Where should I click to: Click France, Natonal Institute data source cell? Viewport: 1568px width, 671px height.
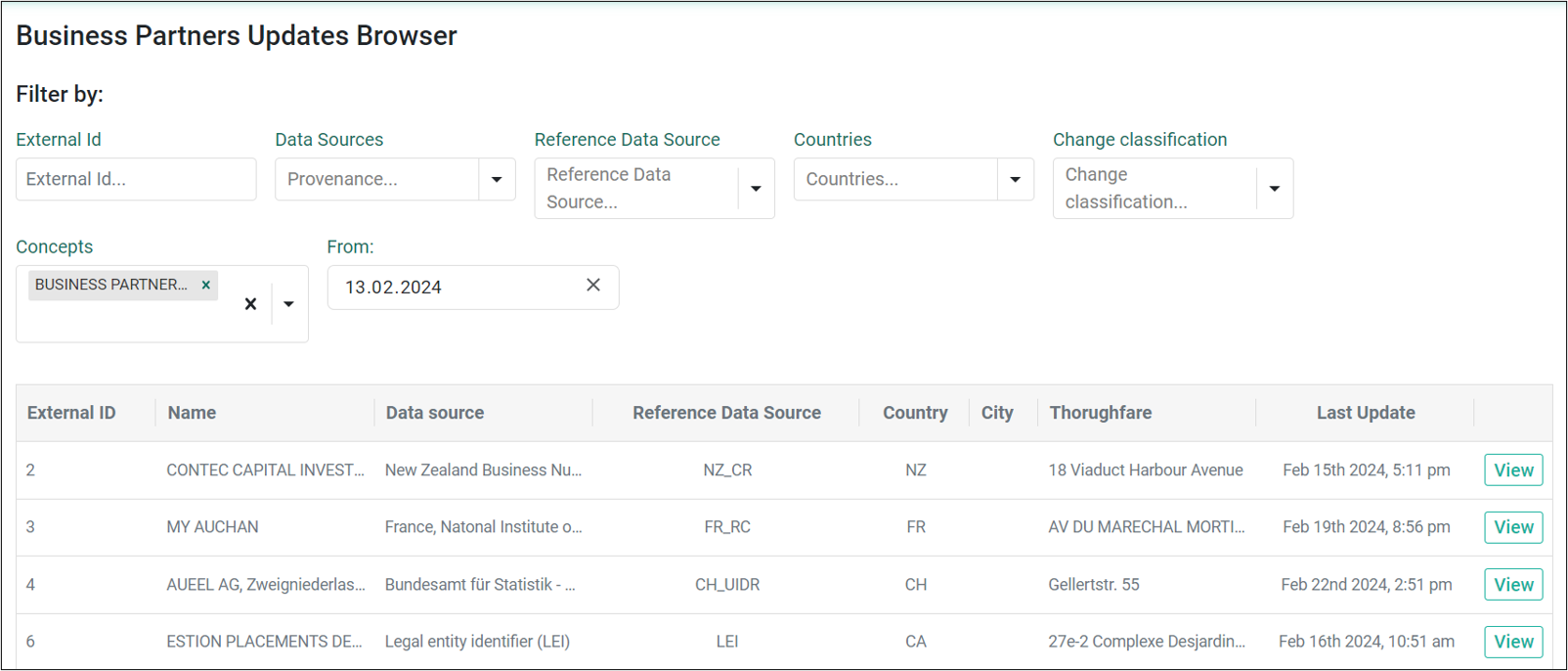(x=483, y=527)
